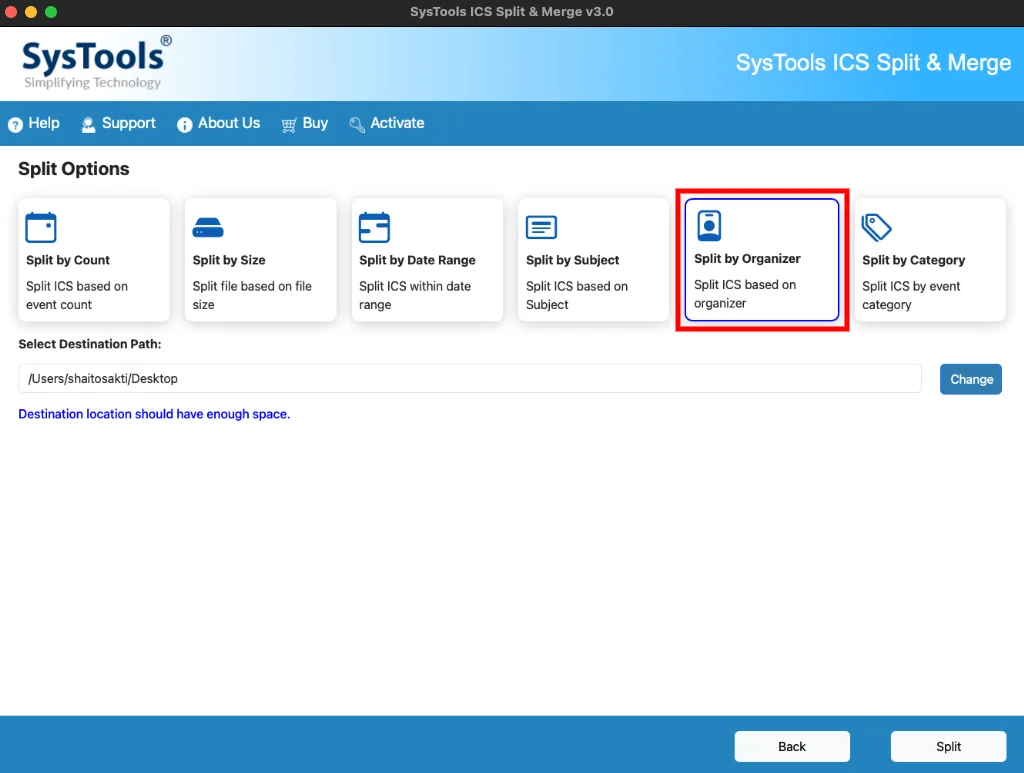
Task: Go Back to the previous step
Action: [x=792, y=746]
